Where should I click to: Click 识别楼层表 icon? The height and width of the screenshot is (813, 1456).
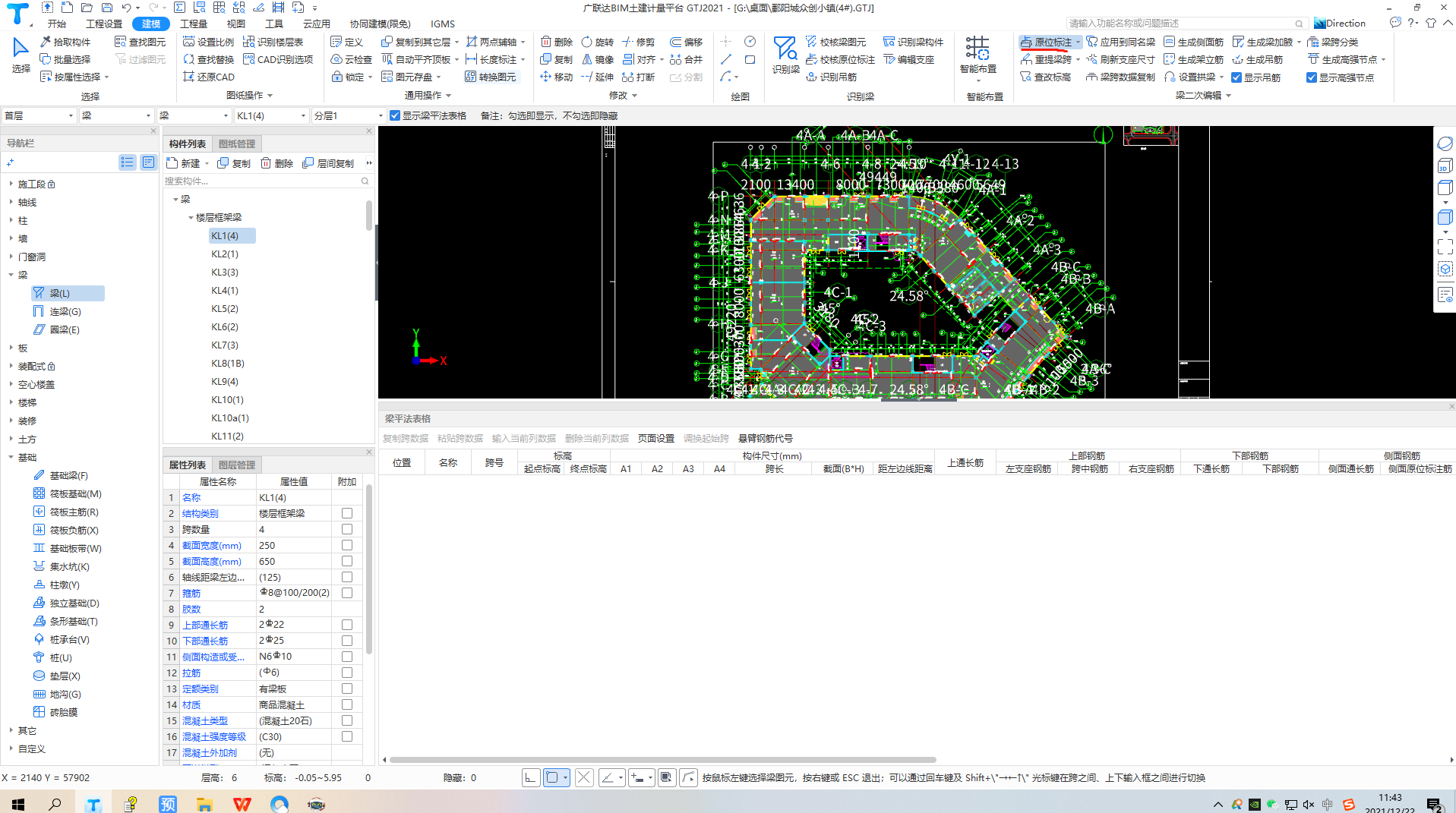click(249, 42)
